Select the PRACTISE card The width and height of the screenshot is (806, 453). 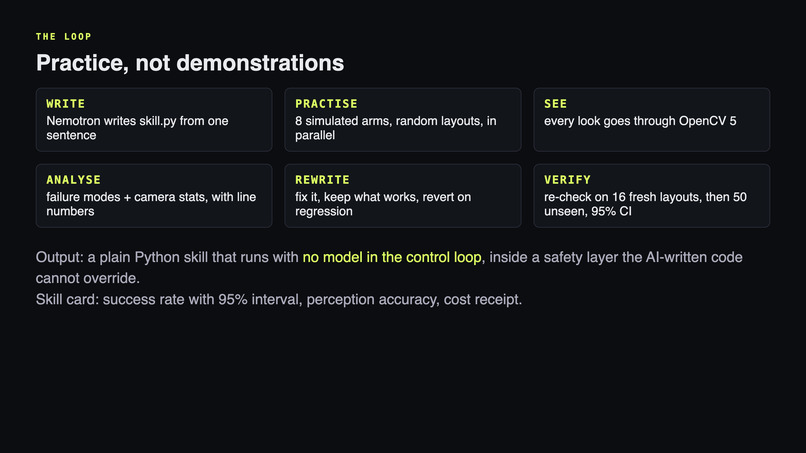click(x=402, y=120)
